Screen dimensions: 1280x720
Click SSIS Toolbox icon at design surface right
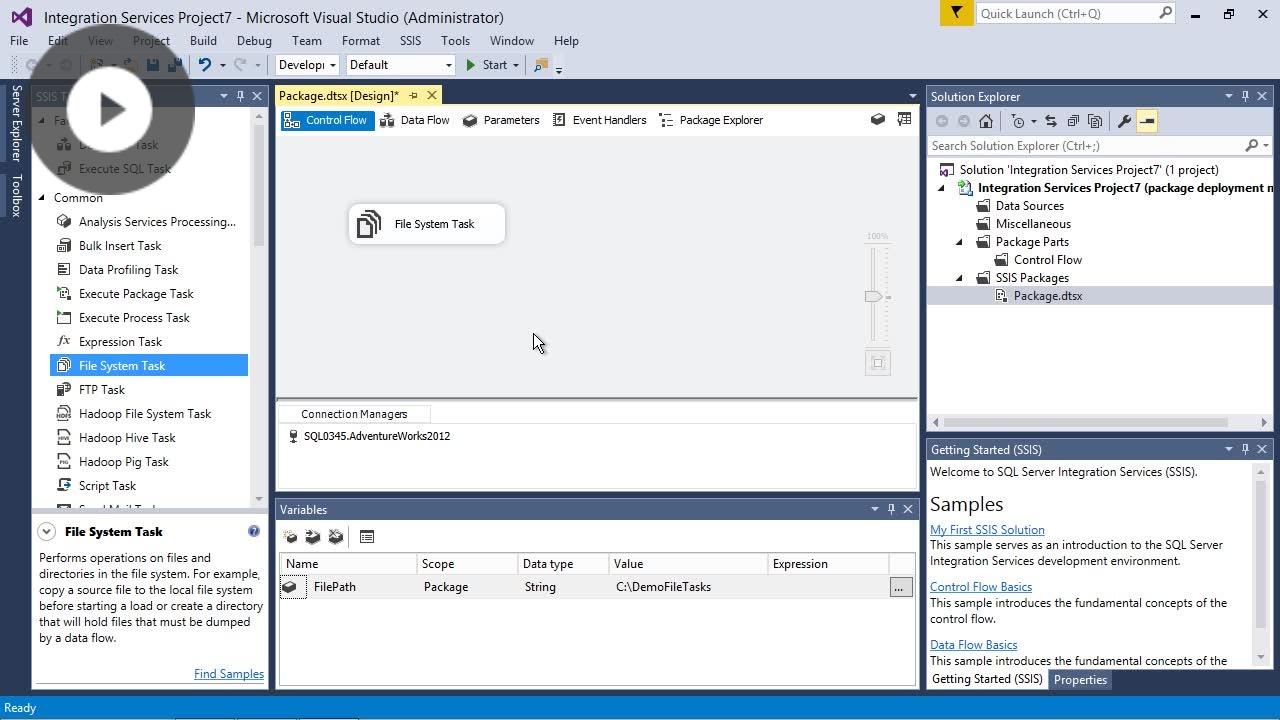(x=904, y=120)
